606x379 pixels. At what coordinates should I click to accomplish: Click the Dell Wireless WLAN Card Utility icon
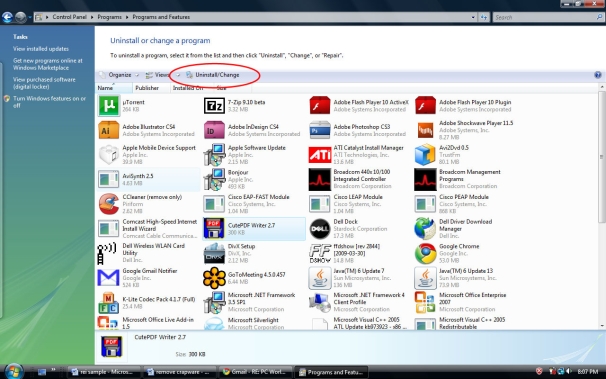(107, 253)
